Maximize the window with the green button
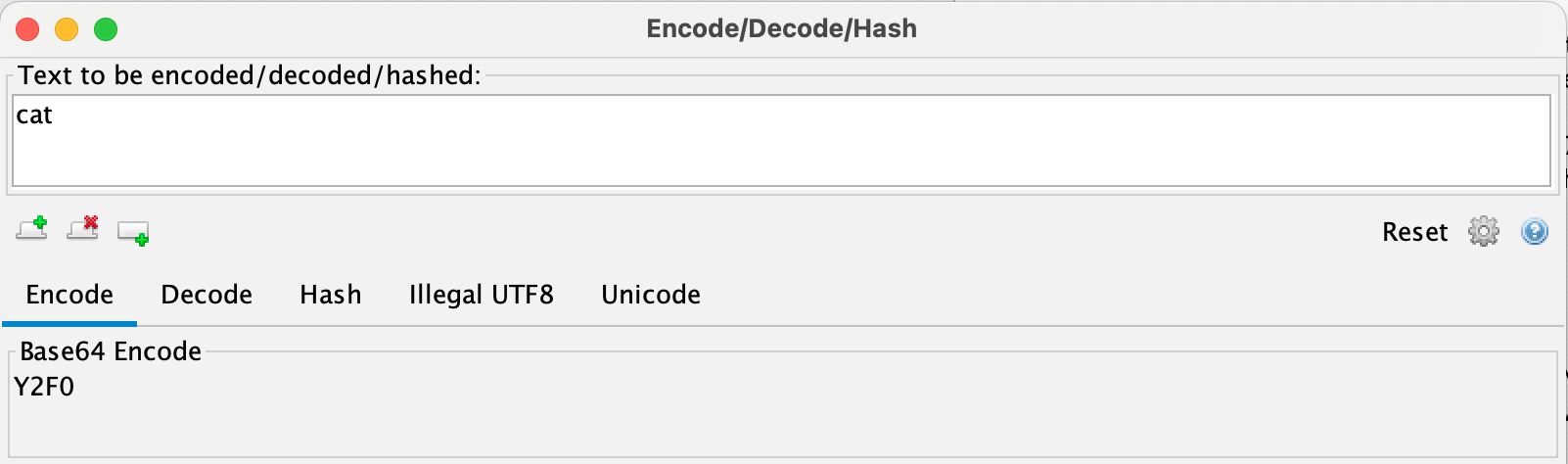Viewport: 1568px width, 464px height. (x=106, y=29)
